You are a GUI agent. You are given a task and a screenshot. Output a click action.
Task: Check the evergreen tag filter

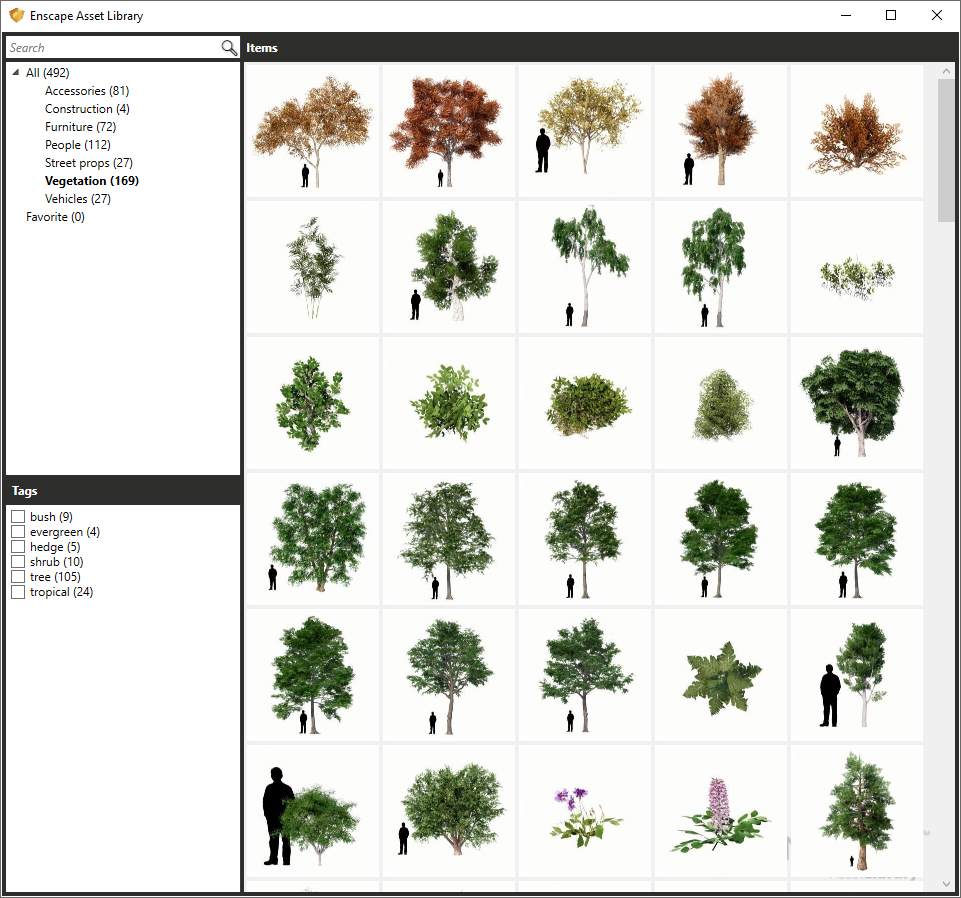18,532
